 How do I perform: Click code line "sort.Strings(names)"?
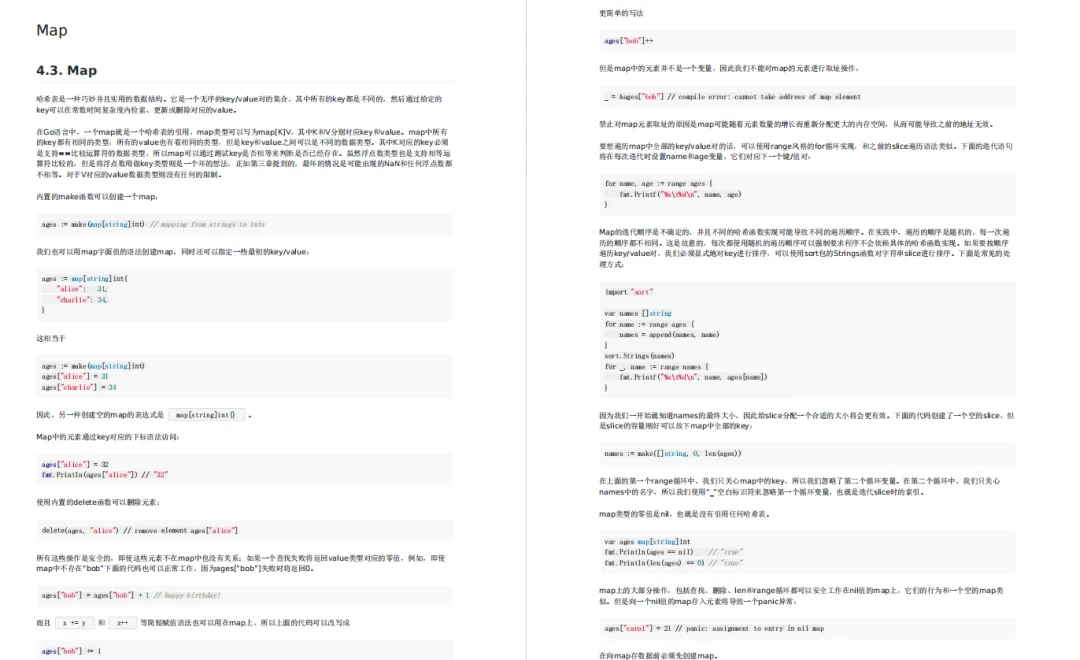point(639,357)
